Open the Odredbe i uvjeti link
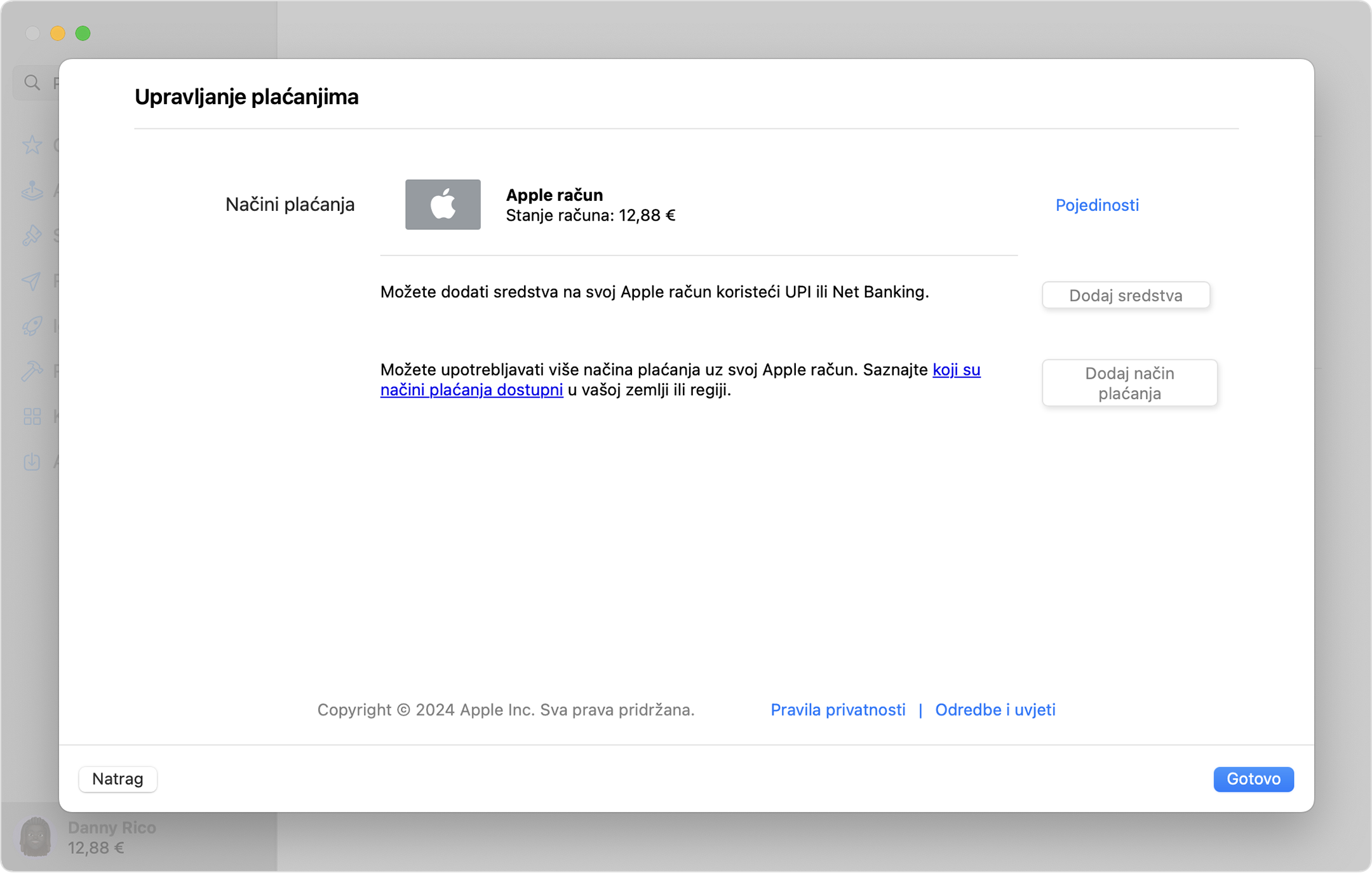Screen dimensions: 1372x873 (x=995, y=710)
